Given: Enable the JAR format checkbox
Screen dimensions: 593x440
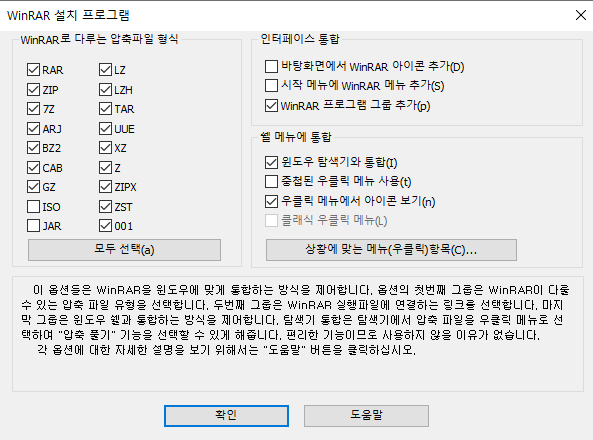Looking at the screenshot, I should 33,226.
